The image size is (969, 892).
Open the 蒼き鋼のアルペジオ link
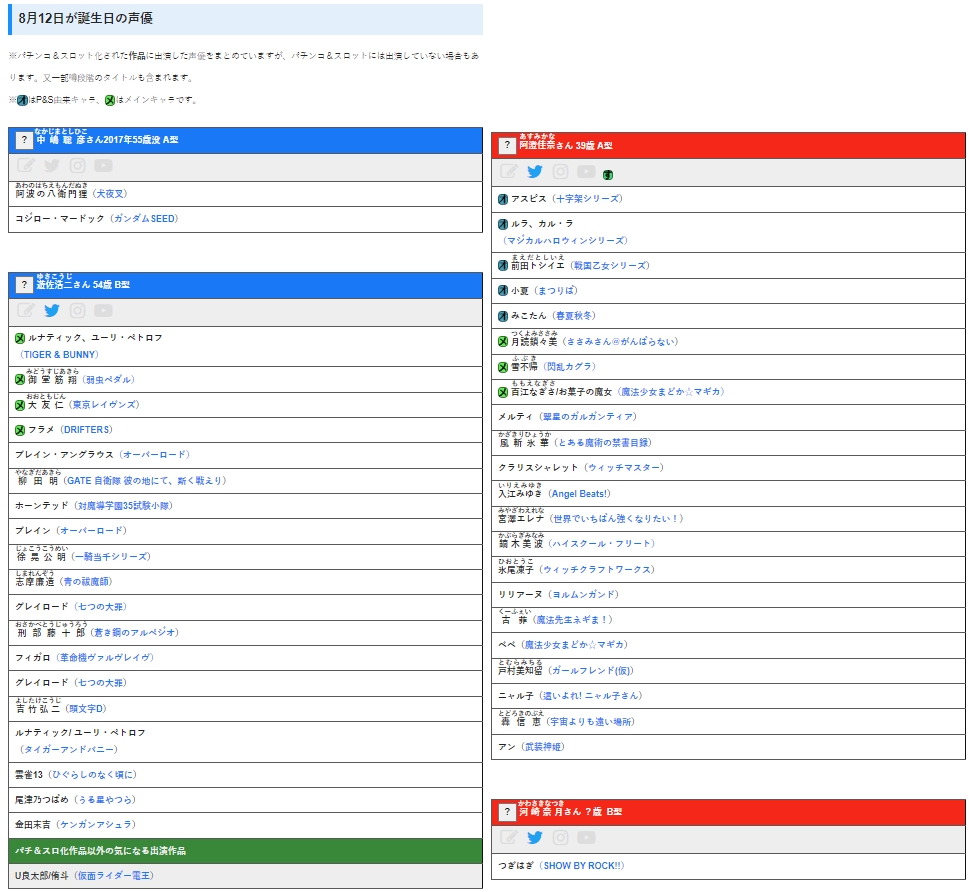click(x=135, y=633)
